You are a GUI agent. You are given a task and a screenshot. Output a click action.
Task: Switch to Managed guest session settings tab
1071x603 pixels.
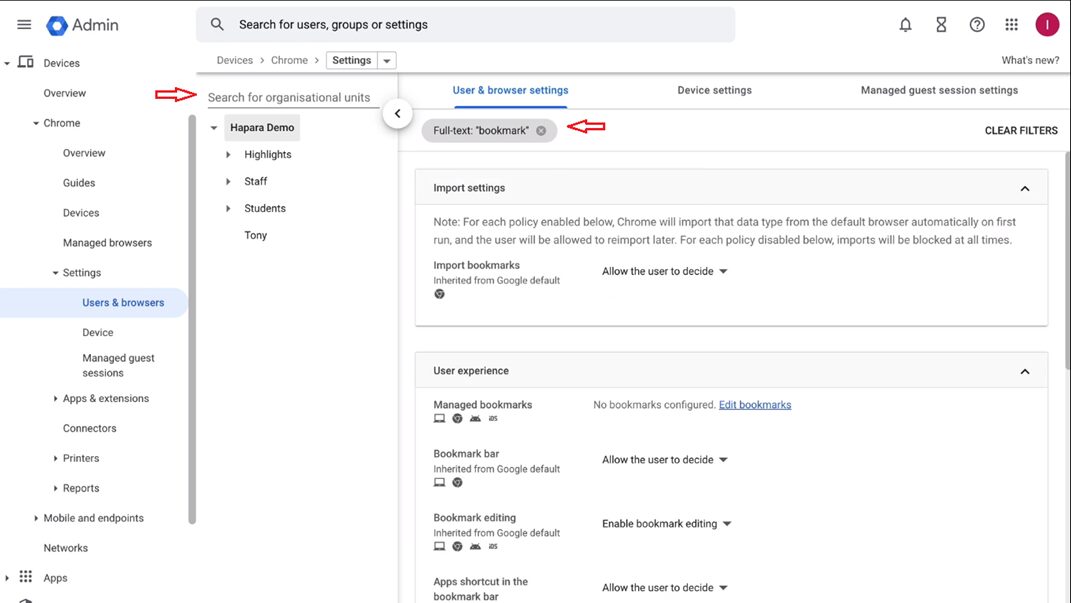click(939, 90)
